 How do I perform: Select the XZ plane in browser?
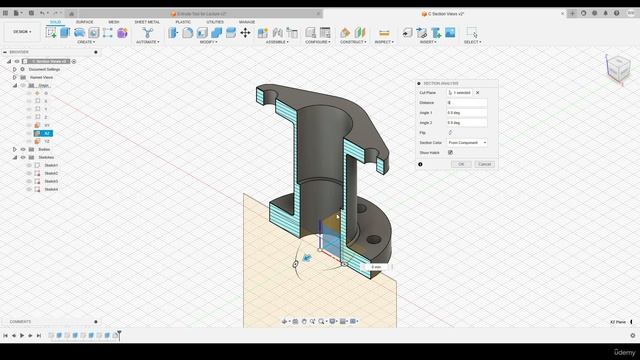43,133
